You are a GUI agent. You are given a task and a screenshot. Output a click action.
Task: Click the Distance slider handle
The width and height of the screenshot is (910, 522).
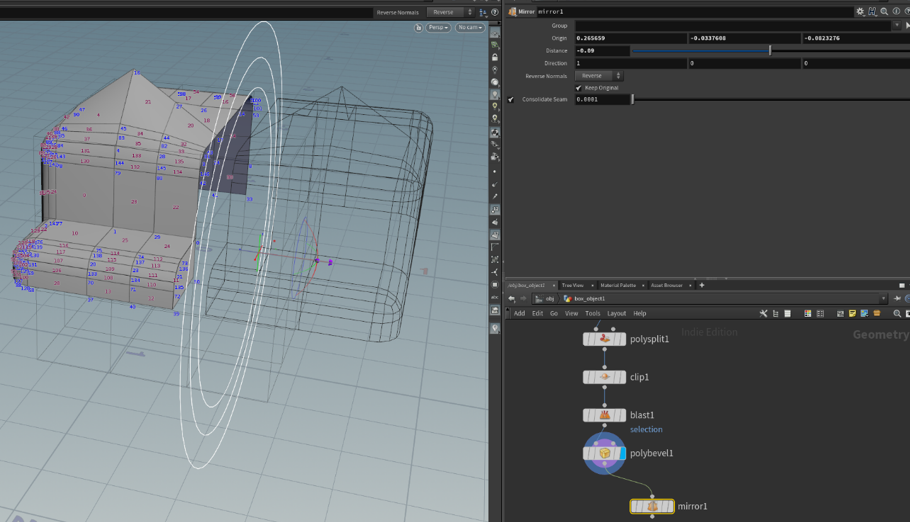[x=770, y=51]
